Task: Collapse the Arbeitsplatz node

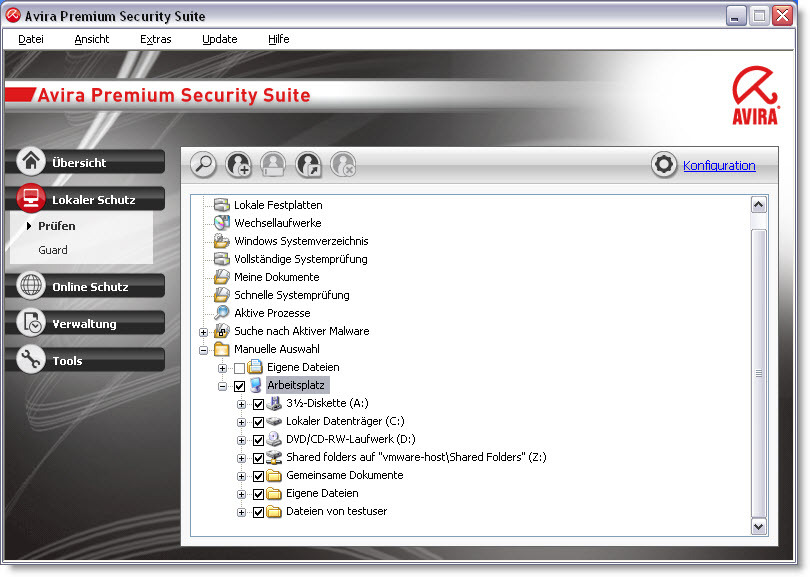Action: [222, 386]
